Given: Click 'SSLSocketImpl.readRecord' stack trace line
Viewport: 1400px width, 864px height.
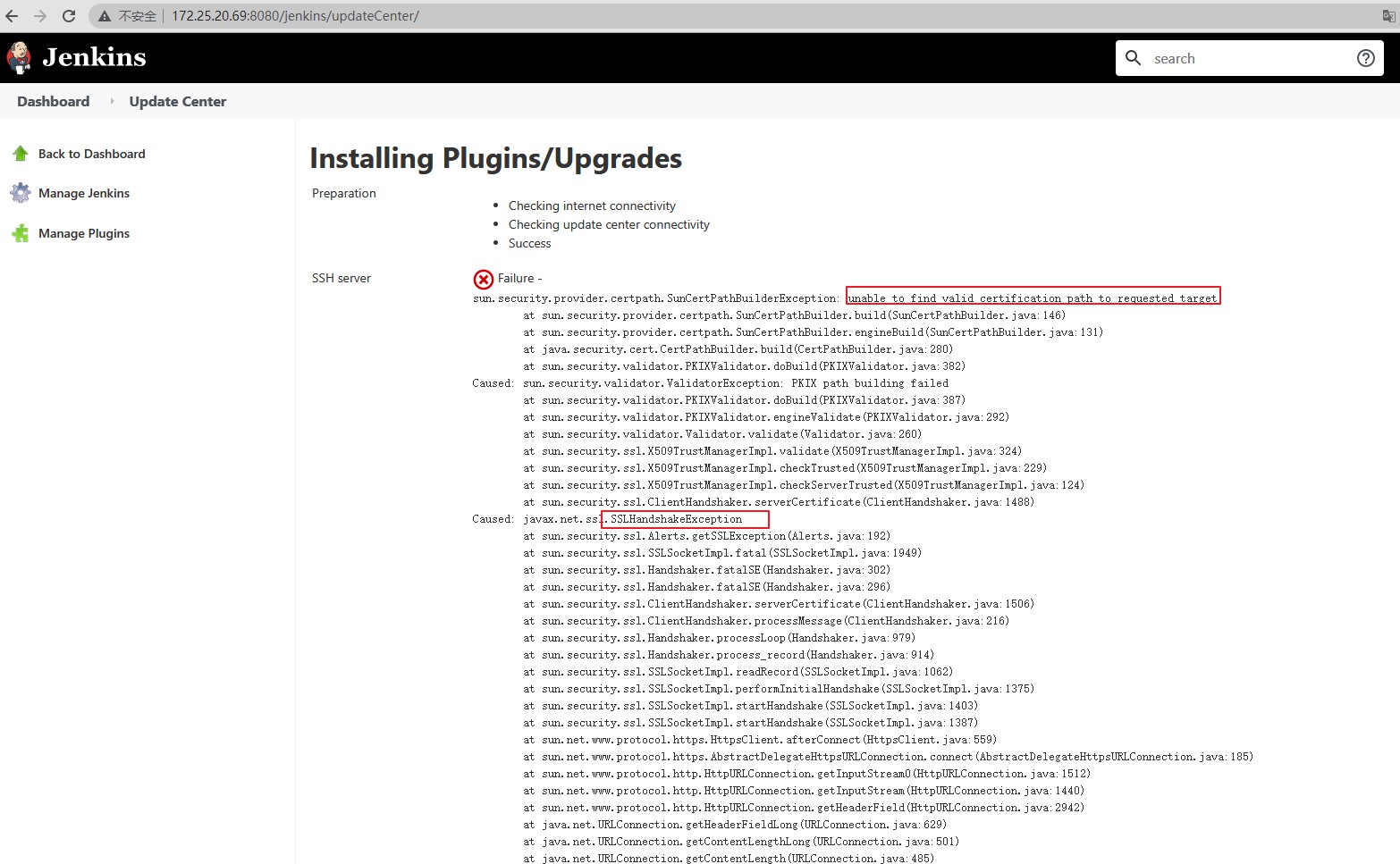Looking at the screenshot, I should 738,672.
